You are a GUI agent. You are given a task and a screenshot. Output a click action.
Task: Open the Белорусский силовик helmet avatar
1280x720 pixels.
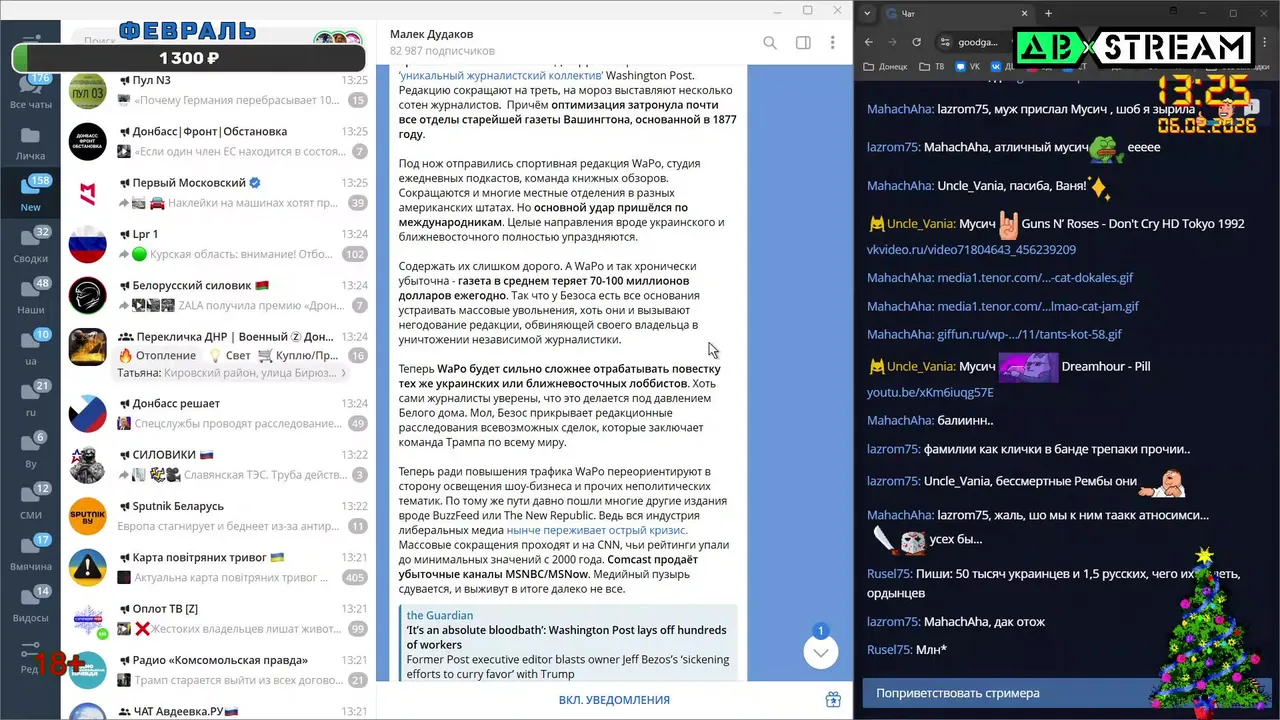pyautogui.click(x=87, y=295)
